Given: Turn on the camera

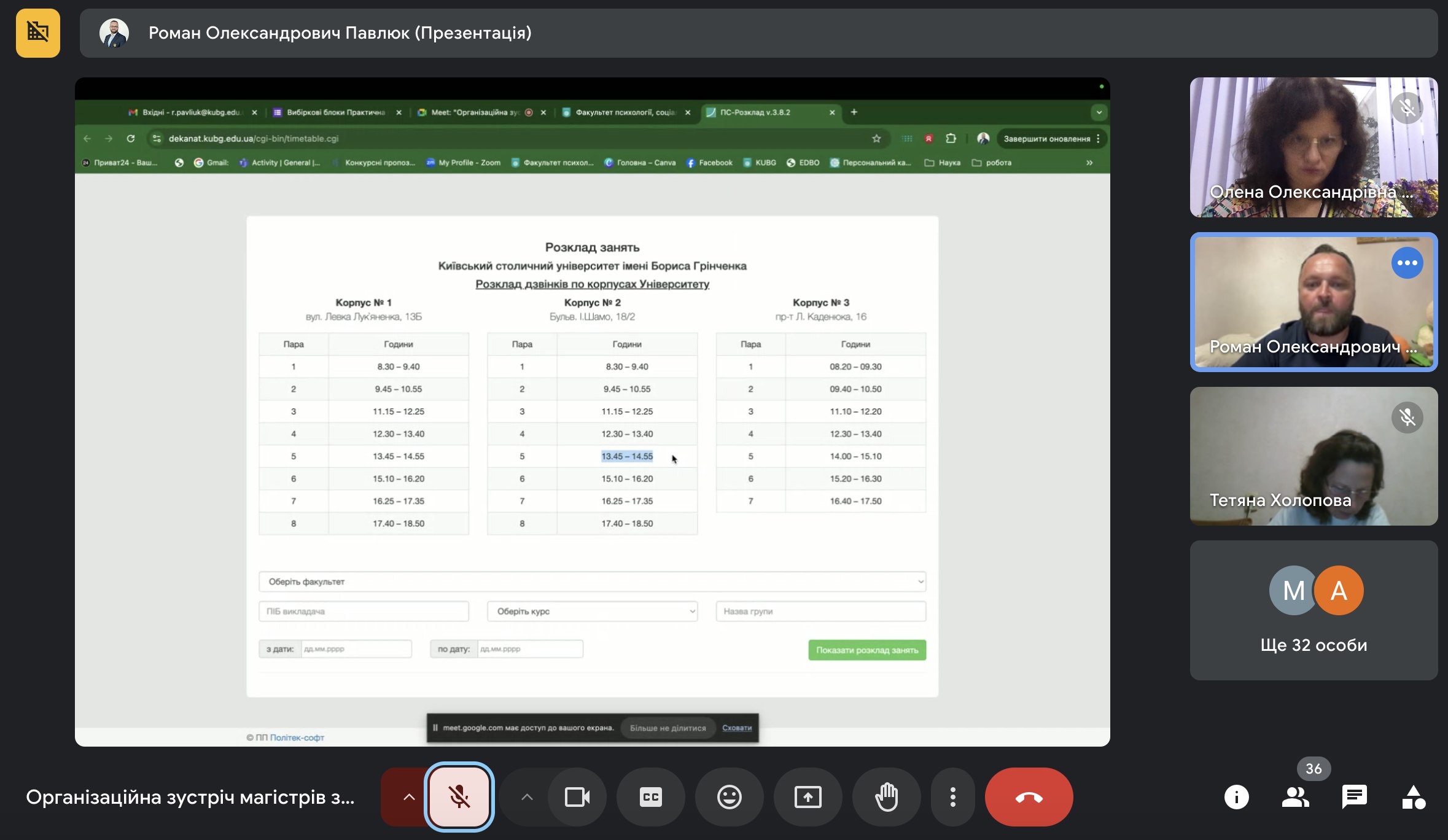Looking at the screenshot, I should point(577,797).
